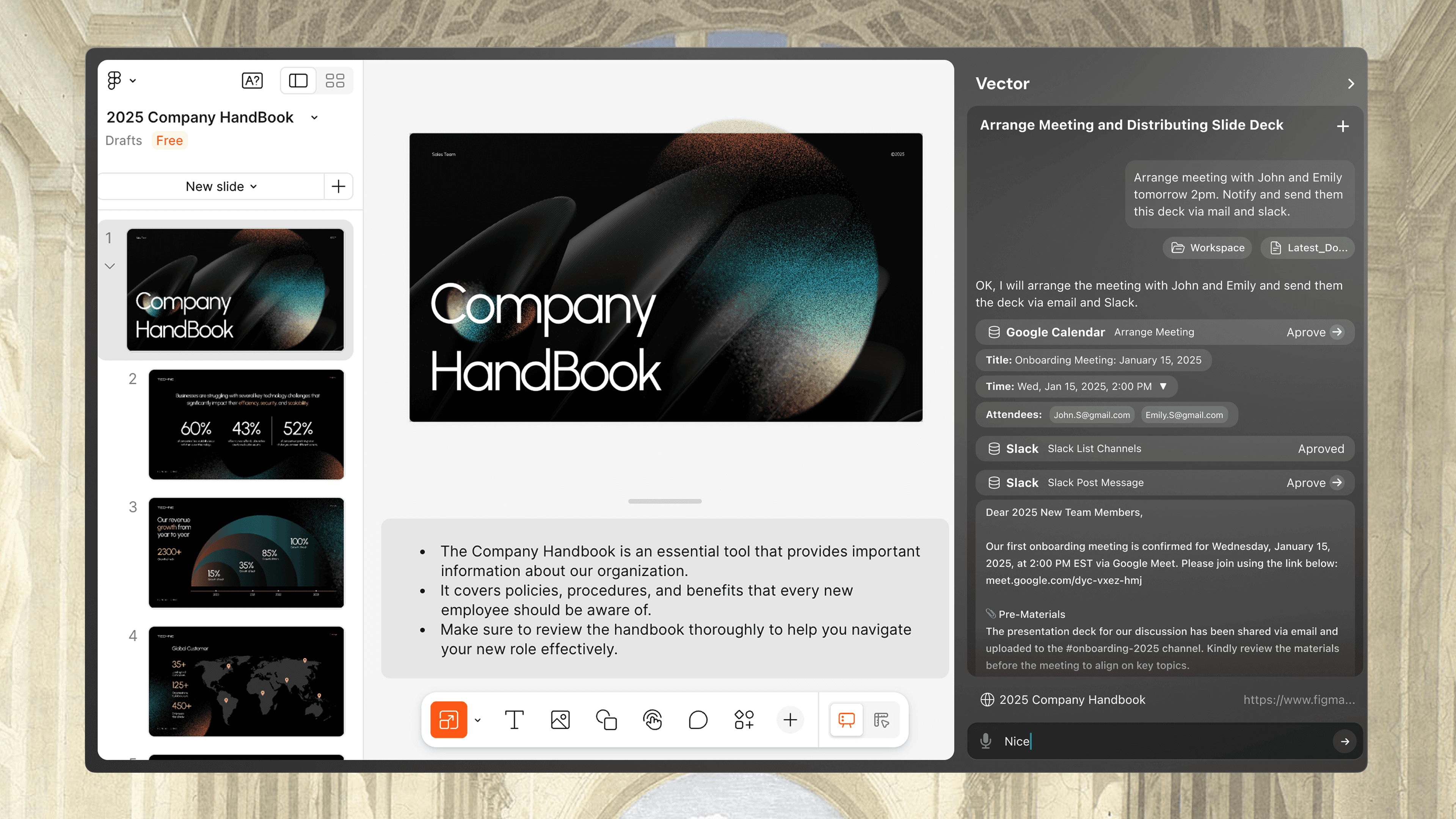This screenshot has width=1456, height=819.
Task: Open the components and widgets icon
Action: coord(744,720)
